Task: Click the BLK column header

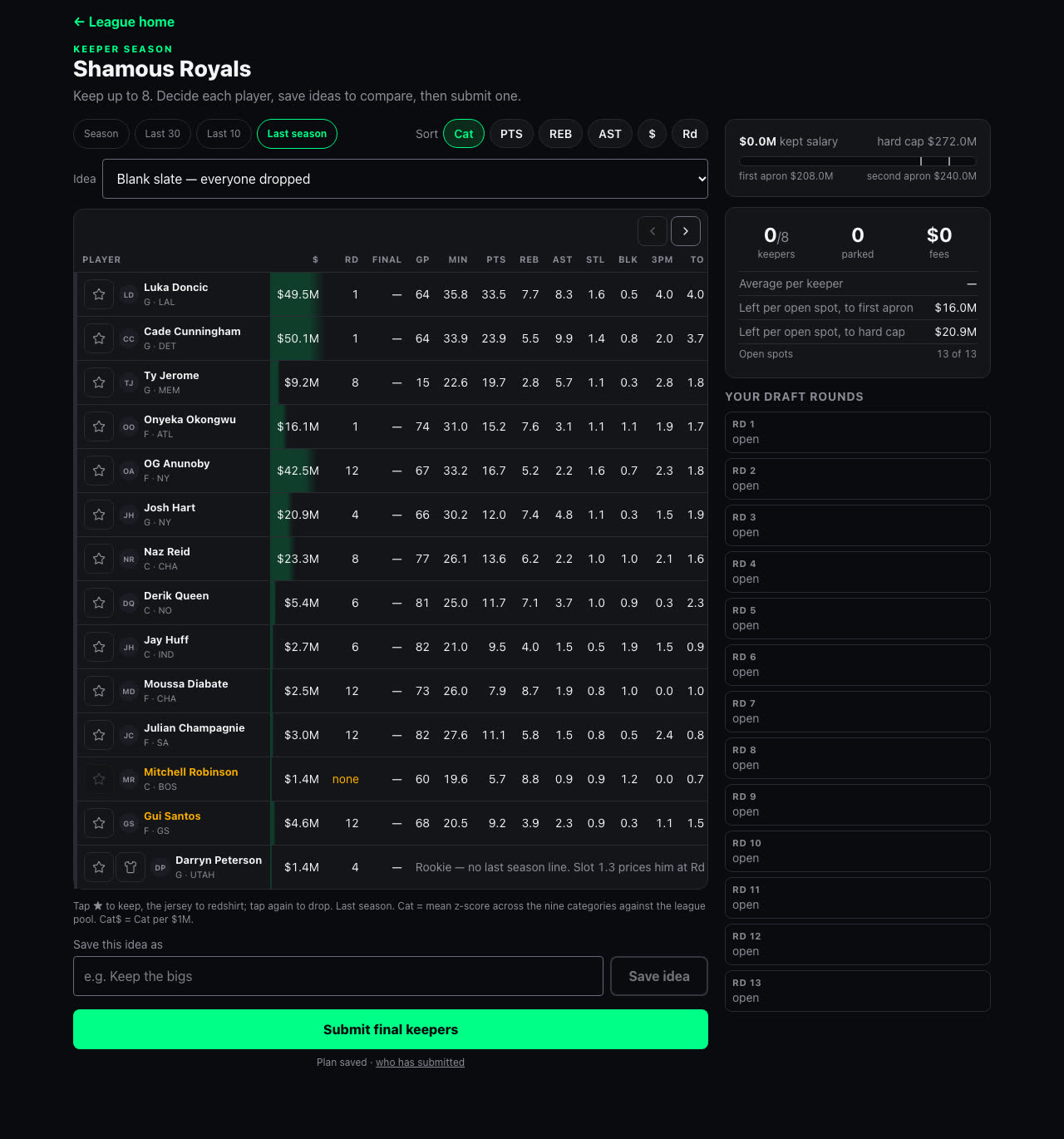Action: [x=628, y=260]
